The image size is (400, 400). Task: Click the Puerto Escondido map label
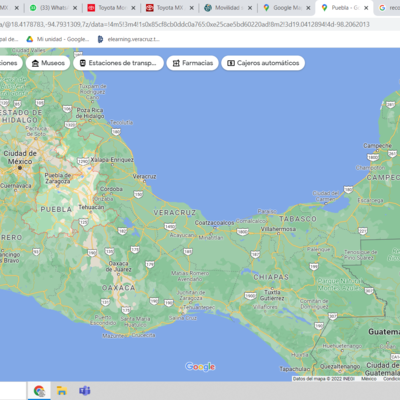point(103,320)
